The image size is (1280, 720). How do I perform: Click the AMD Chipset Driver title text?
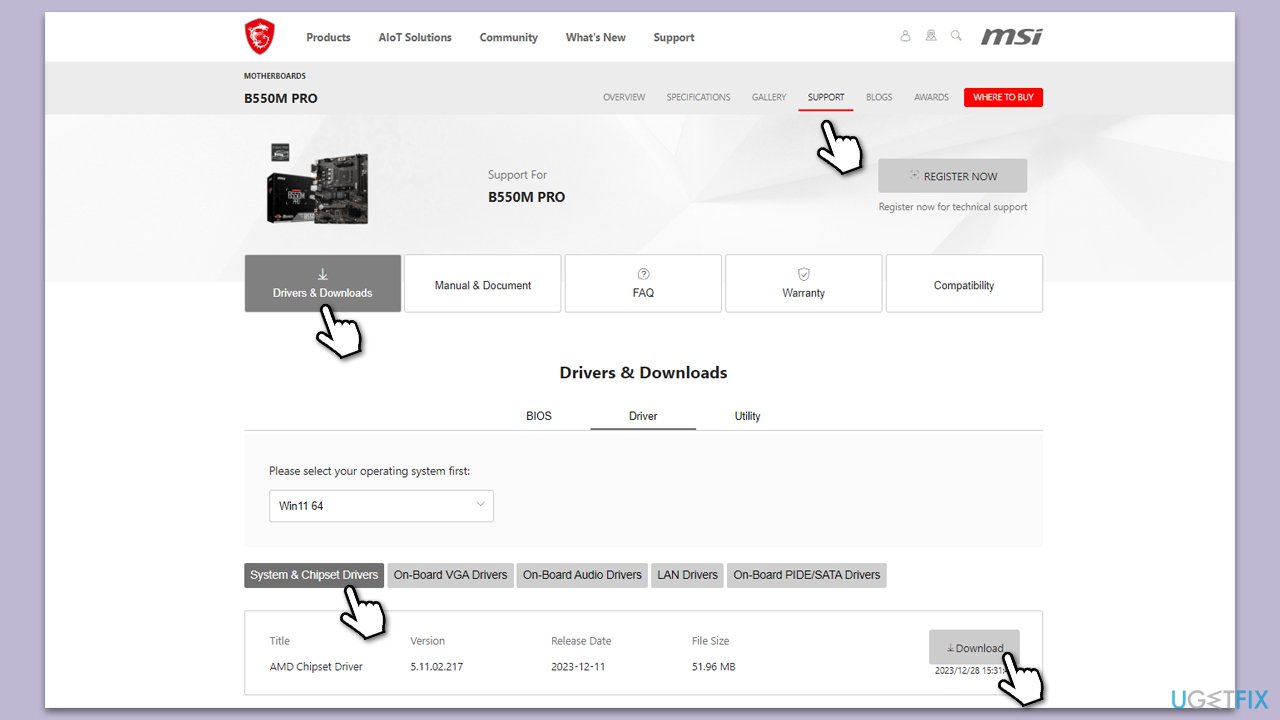click(316, 667)
